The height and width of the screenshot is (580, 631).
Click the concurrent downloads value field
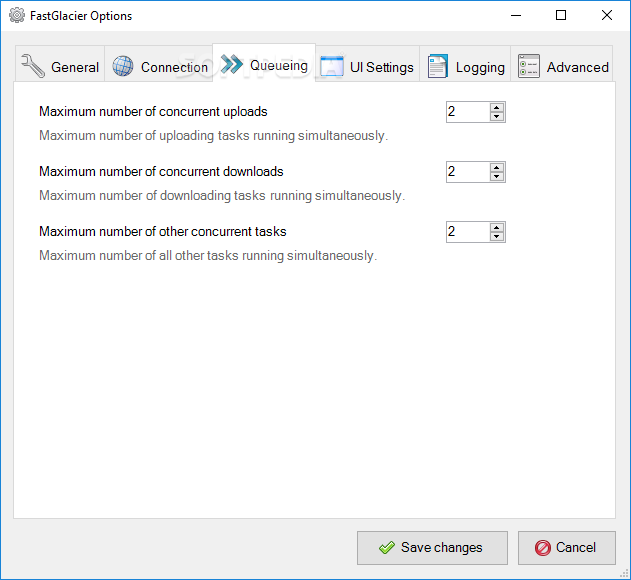[x=468, y=172]
